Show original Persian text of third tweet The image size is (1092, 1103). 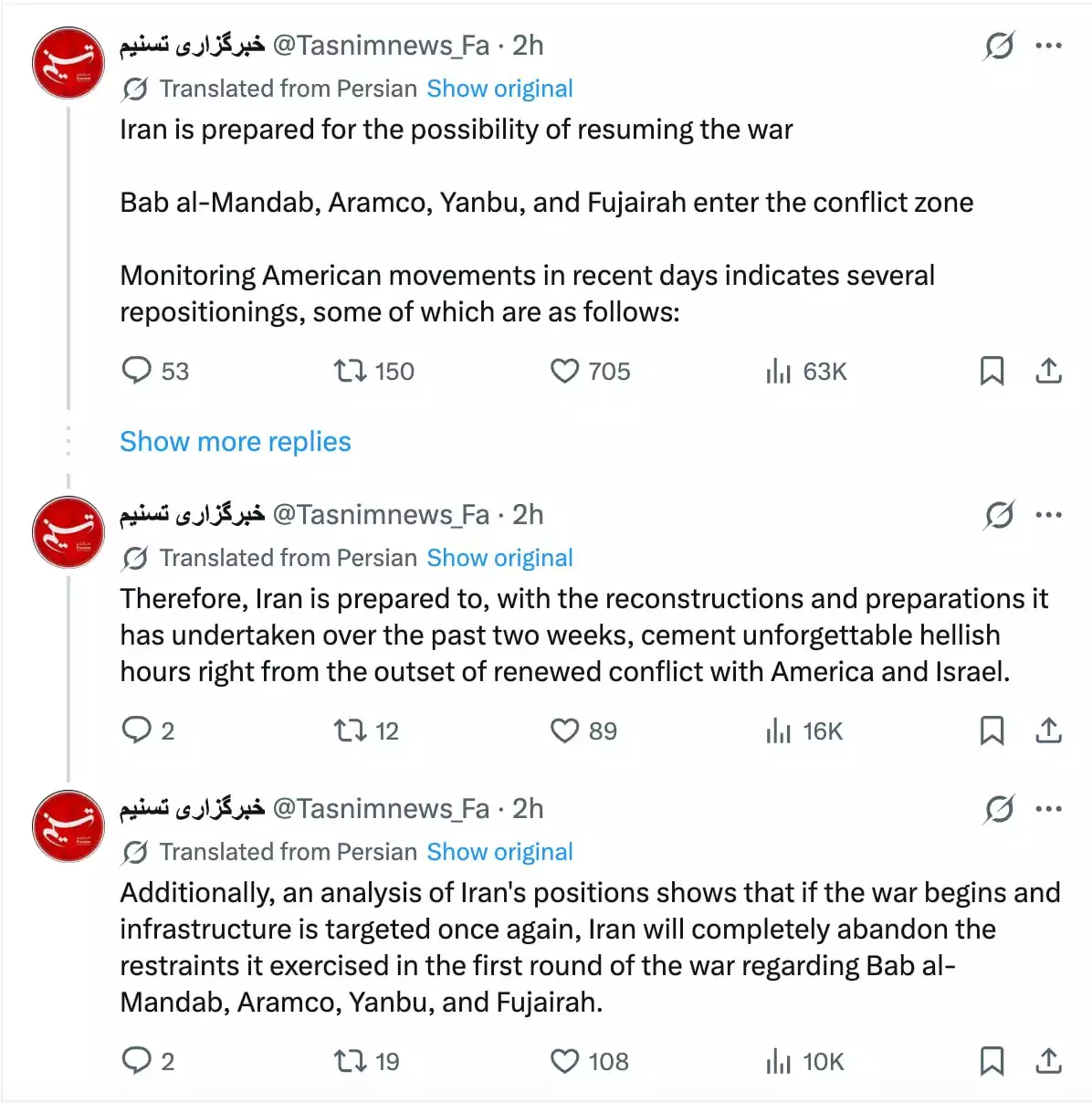pos(499,852)
